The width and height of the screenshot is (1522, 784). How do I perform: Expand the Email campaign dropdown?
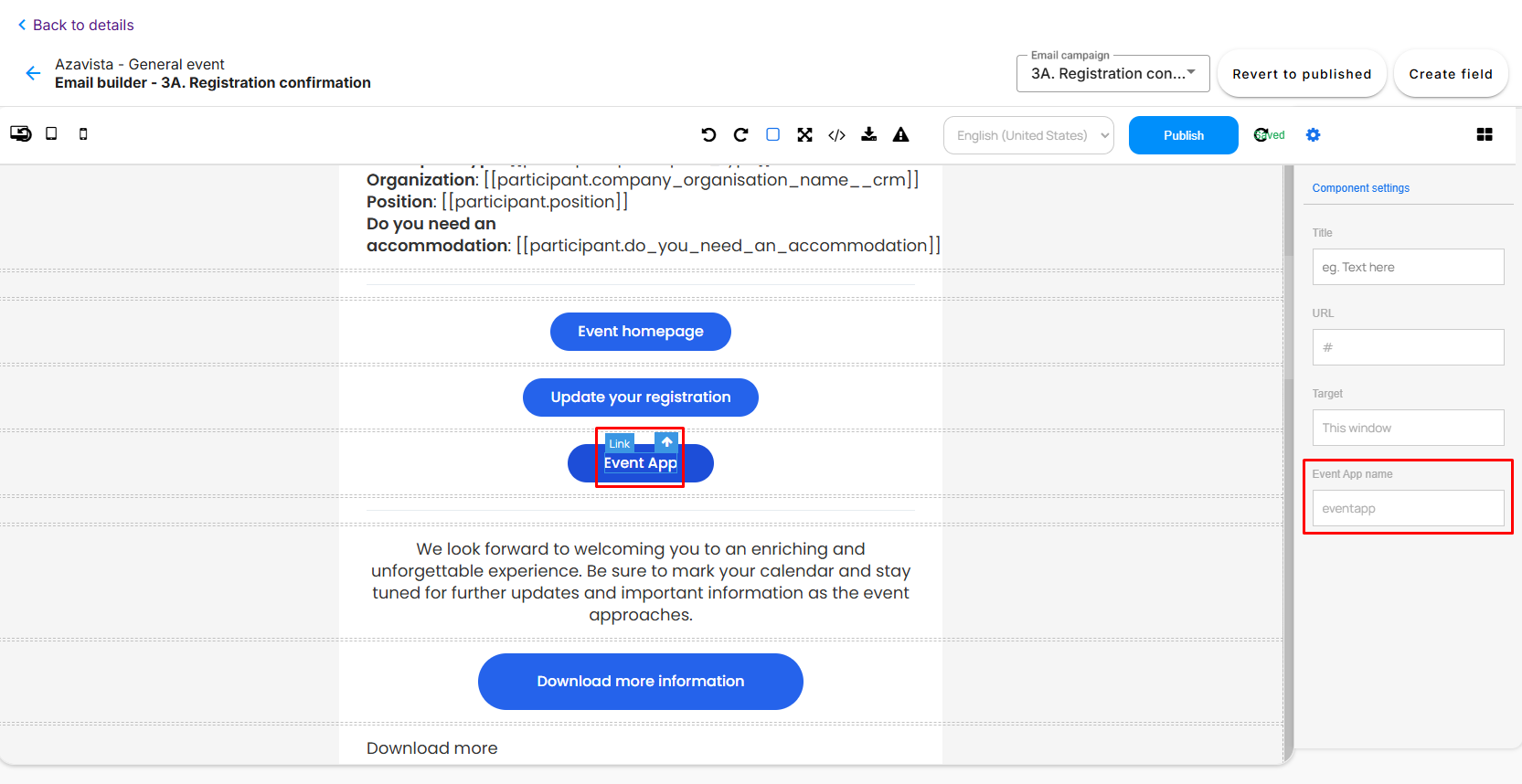1112,74
